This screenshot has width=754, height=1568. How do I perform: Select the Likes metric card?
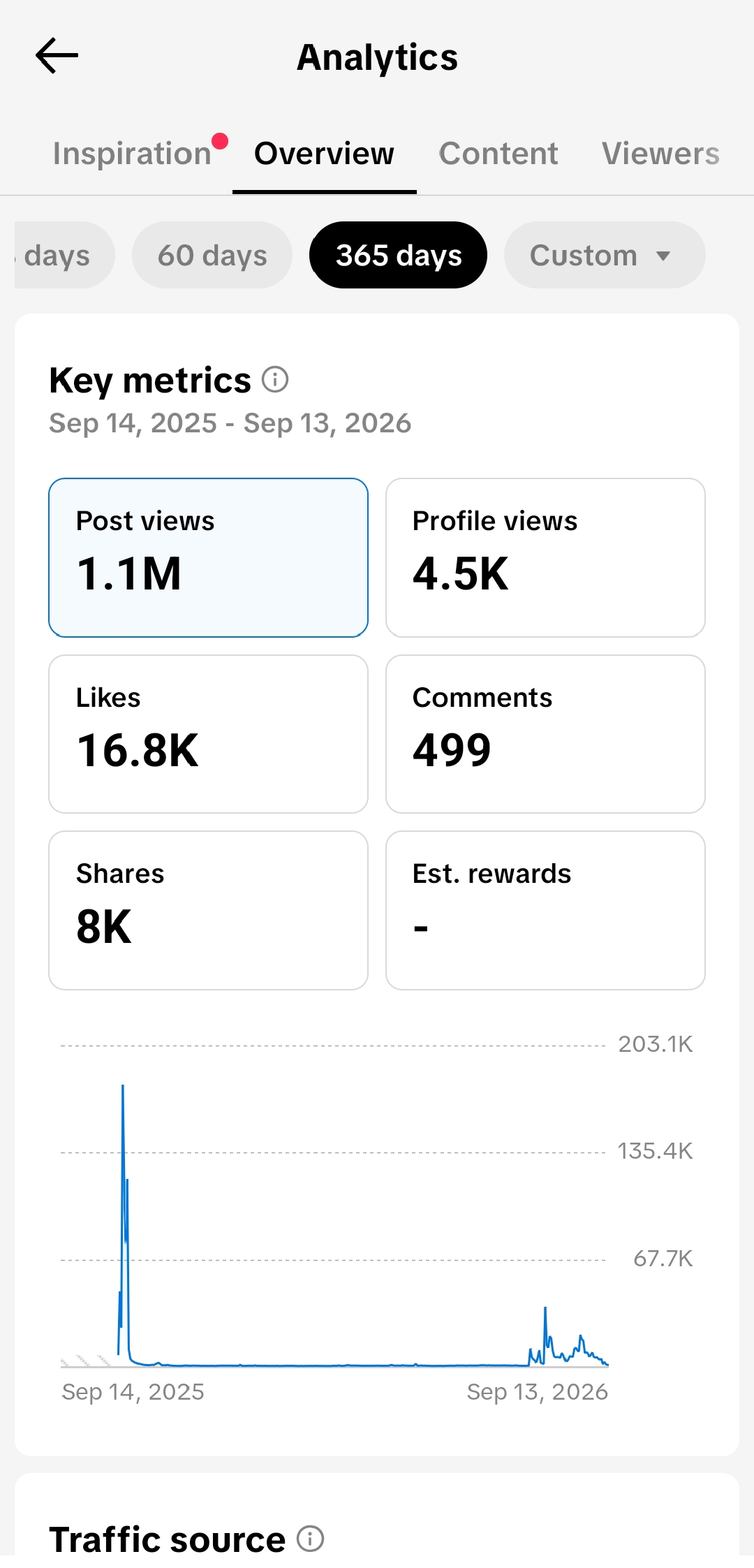(x=208, y=734)
